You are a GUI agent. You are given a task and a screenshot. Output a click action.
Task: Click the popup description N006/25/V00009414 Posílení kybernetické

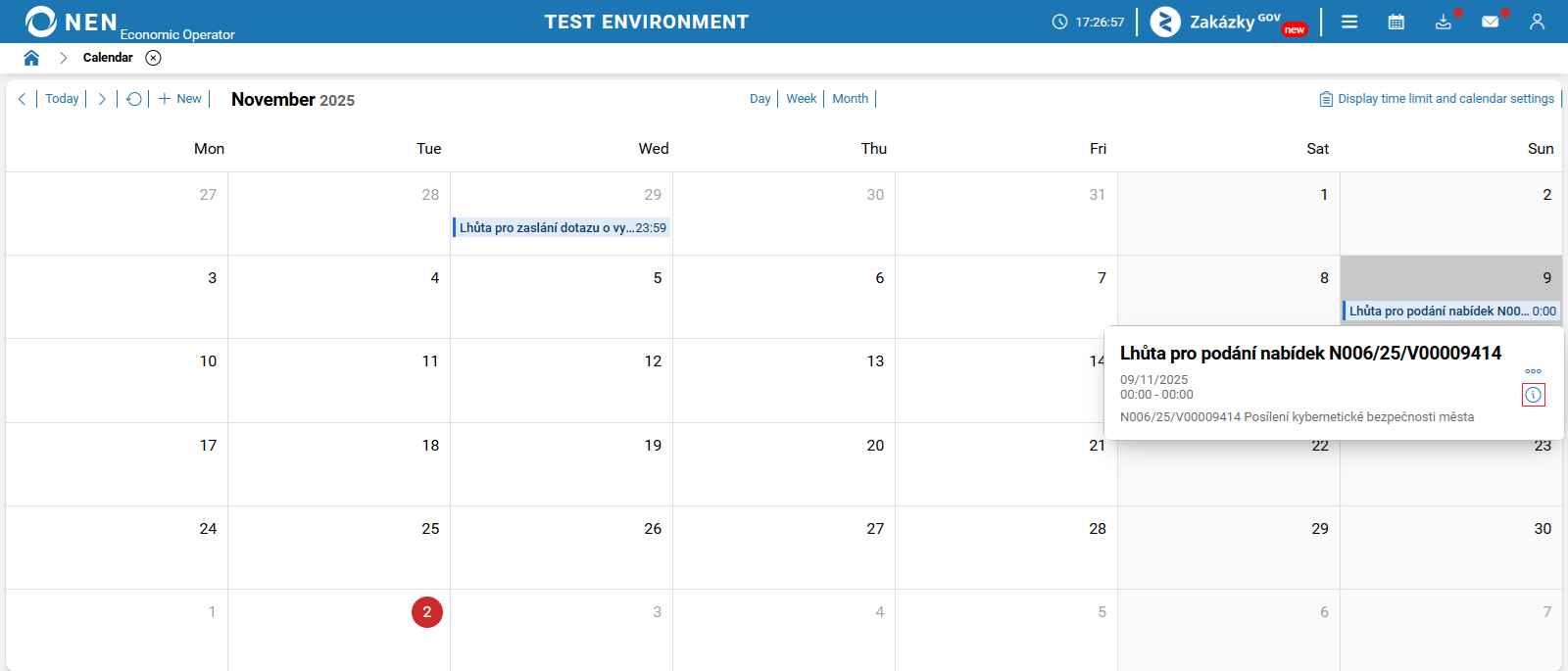tap(1297, 417)
